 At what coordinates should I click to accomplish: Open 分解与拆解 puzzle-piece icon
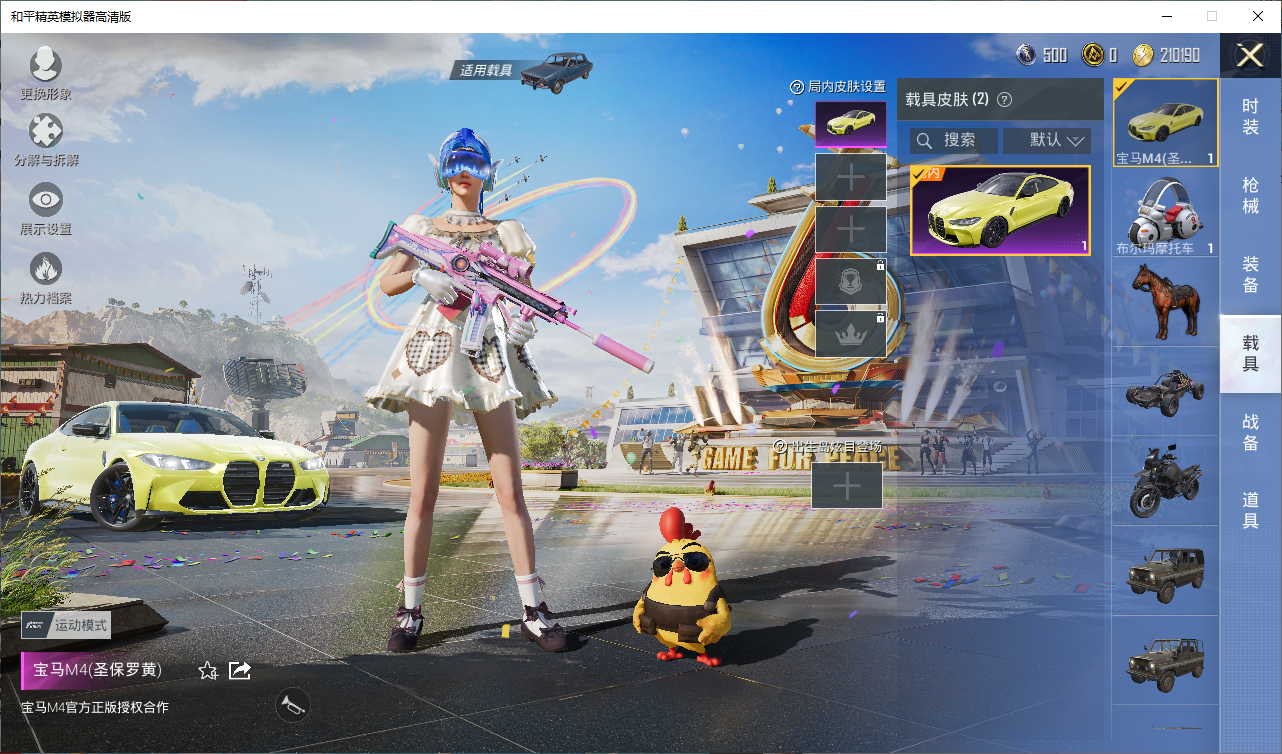tap(45, 131)
